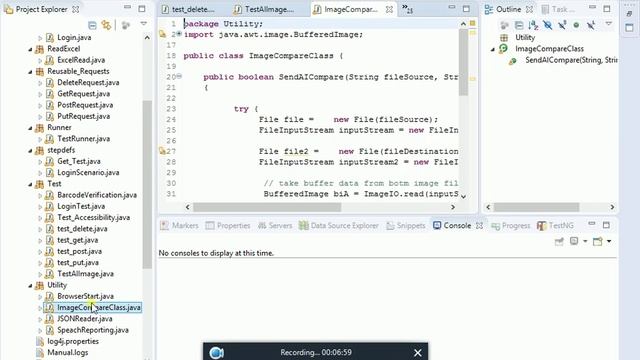Click Focus on Active Task icon in Outline
The height and width of the screenshot is (360, 640).
coord(504,25)
